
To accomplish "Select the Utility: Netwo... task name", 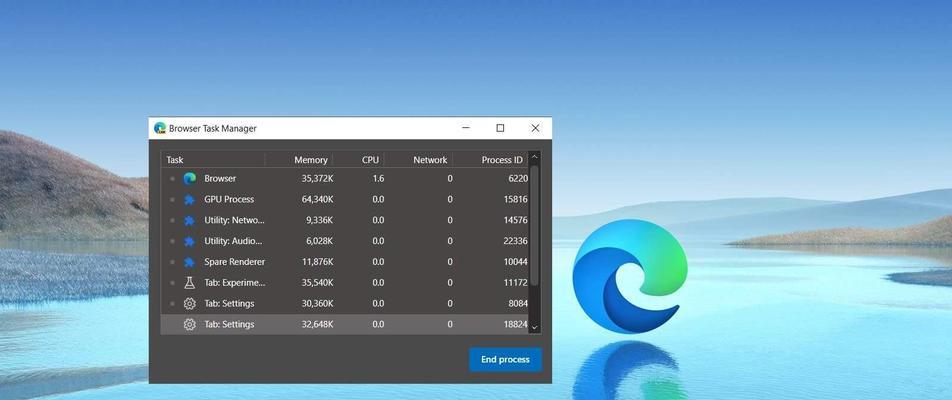I will (x=234, y=220).
